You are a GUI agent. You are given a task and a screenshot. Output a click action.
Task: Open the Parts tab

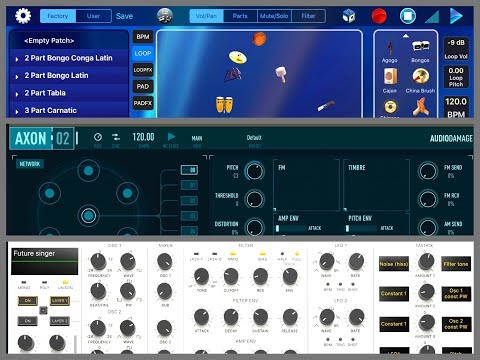point(240,16)
